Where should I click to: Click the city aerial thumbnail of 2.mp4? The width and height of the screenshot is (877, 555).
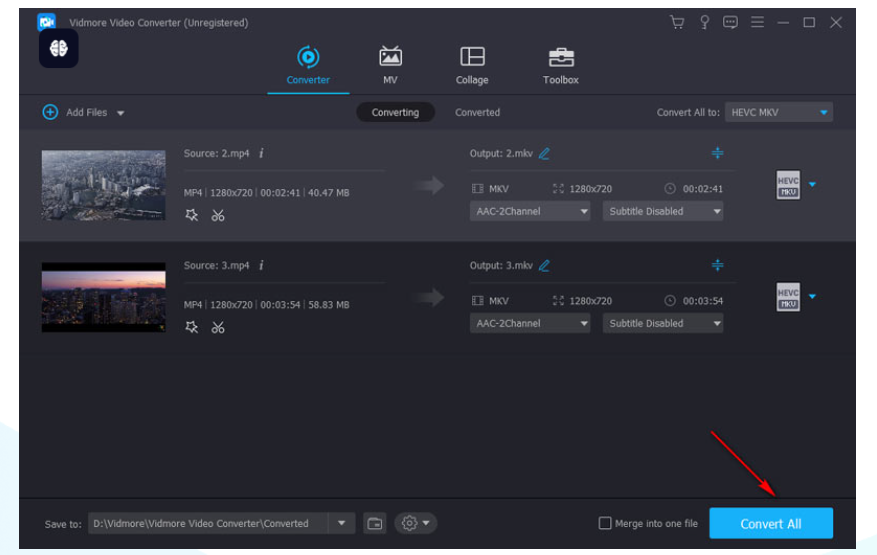click(103, 185)
